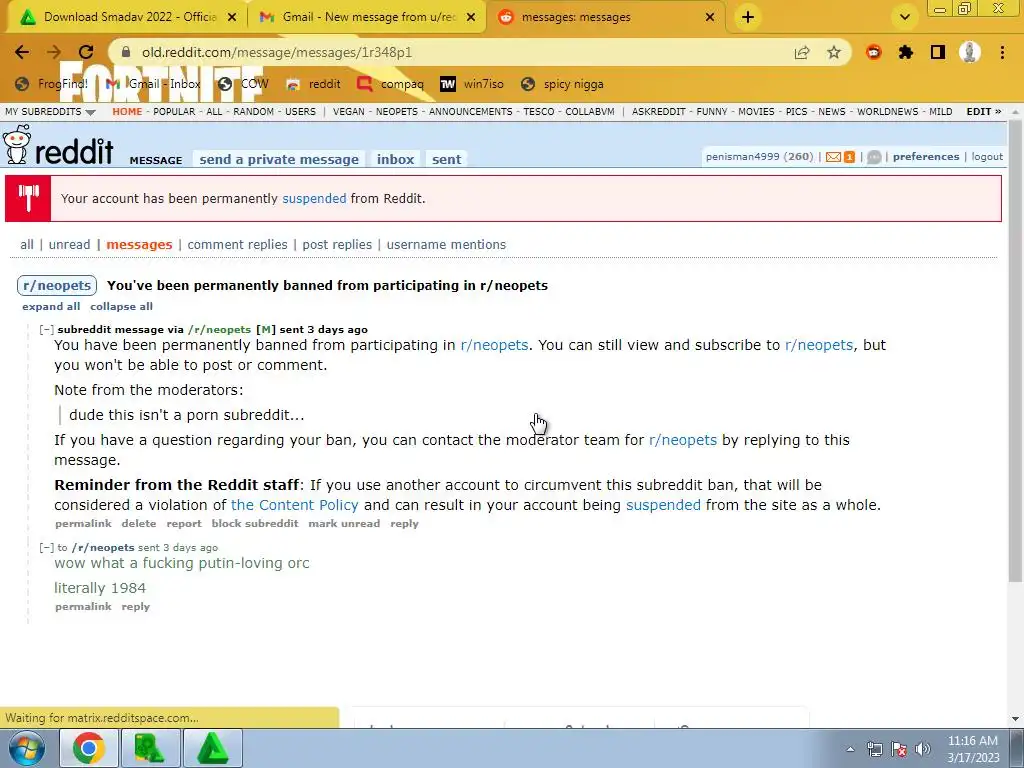
Task: Click the r/neopets subject tag
Action: click(57, 285)
